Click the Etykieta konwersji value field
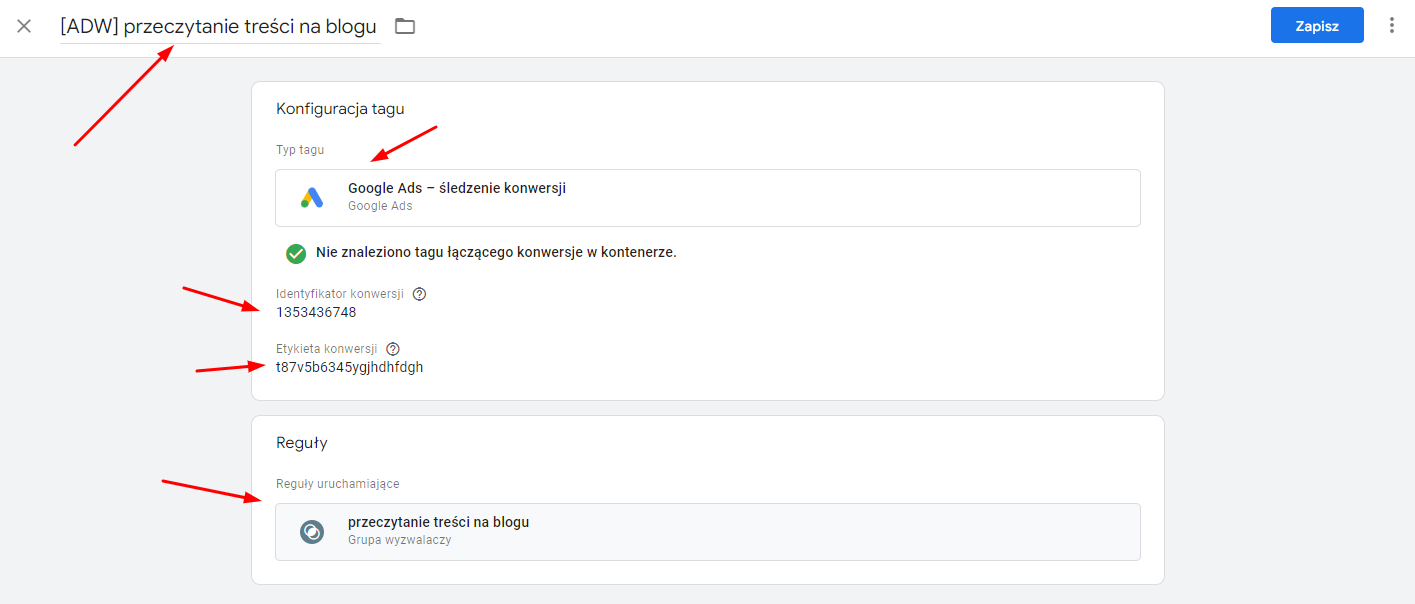Image resolution: width=1415 pixels, height=604 pixels. (x=349, y=366)
